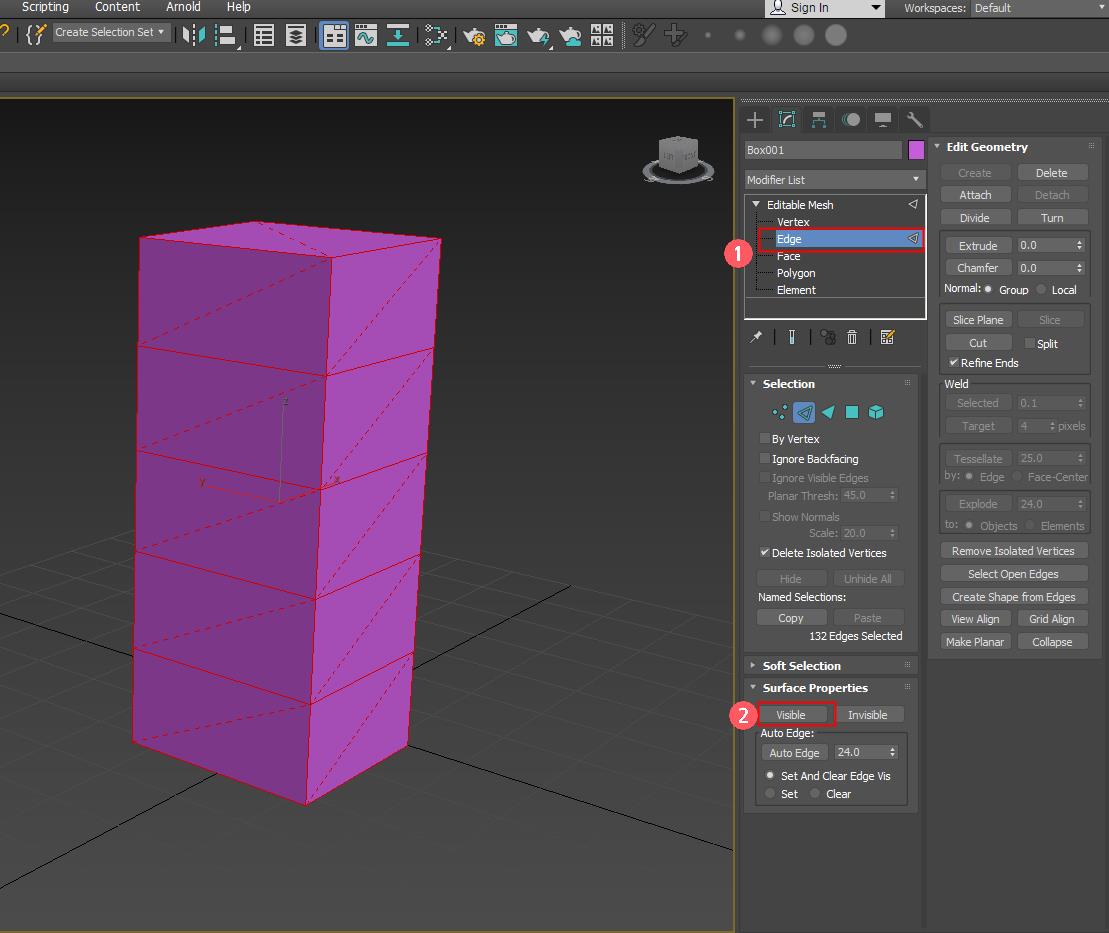Expand the Soft Selection rollout
Viewport: 1109px width, 933px height.
click(x=753, y=666)
